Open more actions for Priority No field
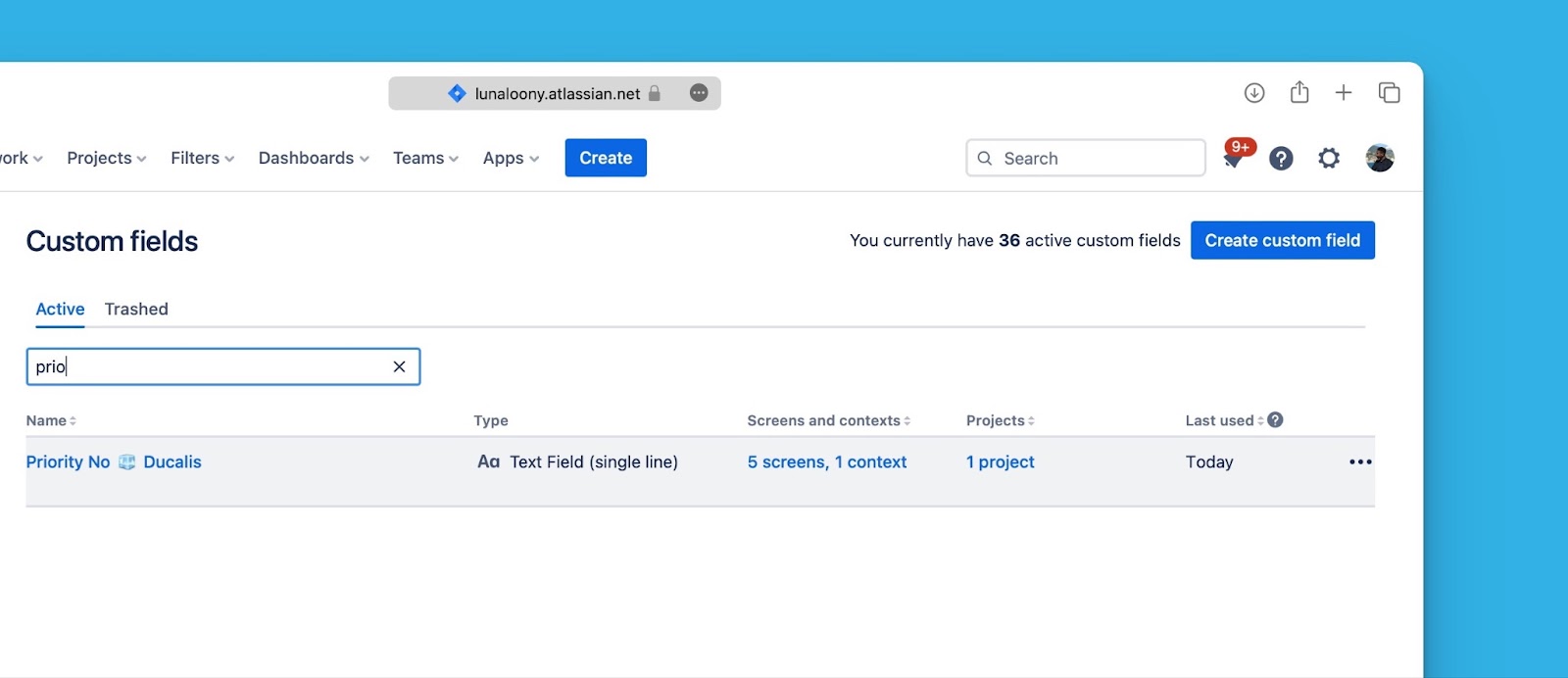 pos(1360,462)
